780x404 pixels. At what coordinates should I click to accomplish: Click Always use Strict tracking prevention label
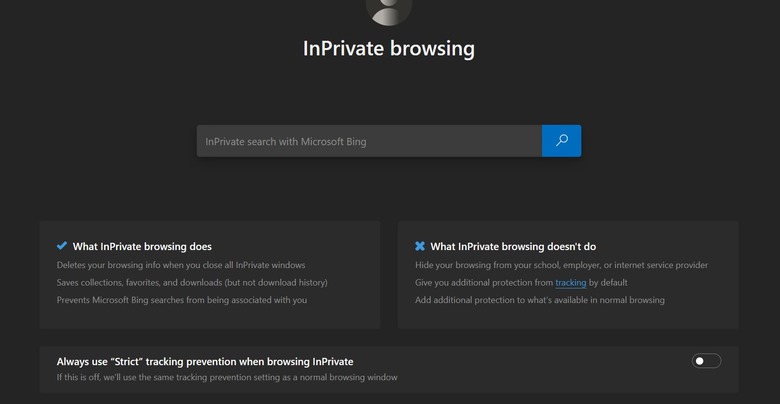pyautogui.click(x=205, y=362)
